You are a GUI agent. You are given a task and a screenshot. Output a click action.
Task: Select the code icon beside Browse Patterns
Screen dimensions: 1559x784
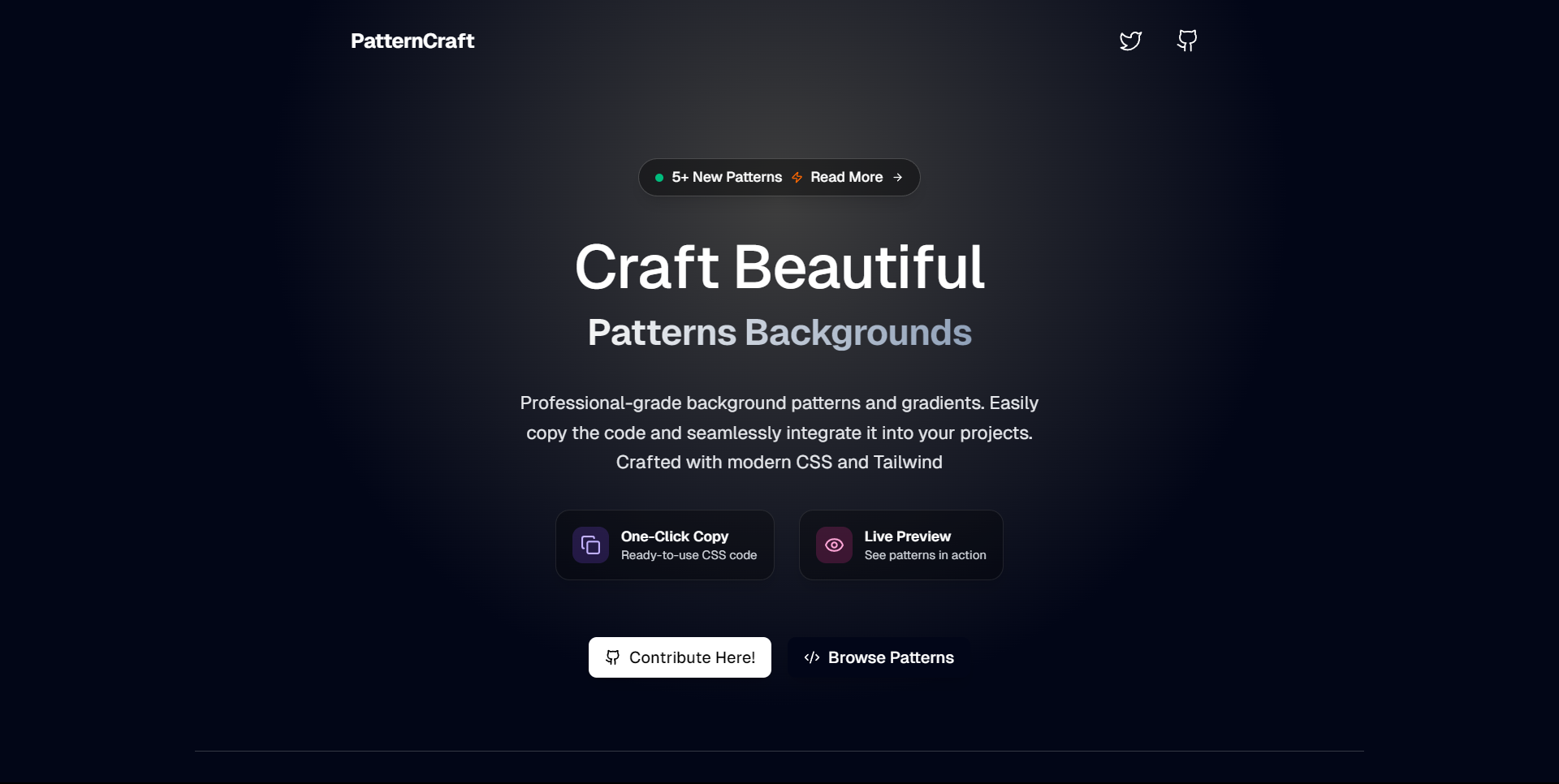812,657
